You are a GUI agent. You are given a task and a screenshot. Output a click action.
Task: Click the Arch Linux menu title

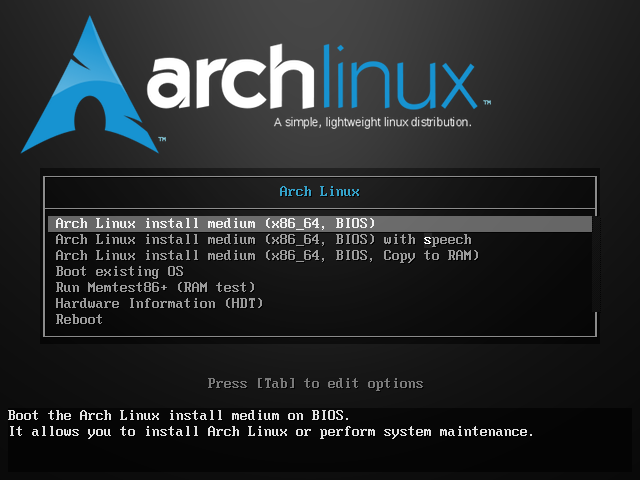click(320, 191)
